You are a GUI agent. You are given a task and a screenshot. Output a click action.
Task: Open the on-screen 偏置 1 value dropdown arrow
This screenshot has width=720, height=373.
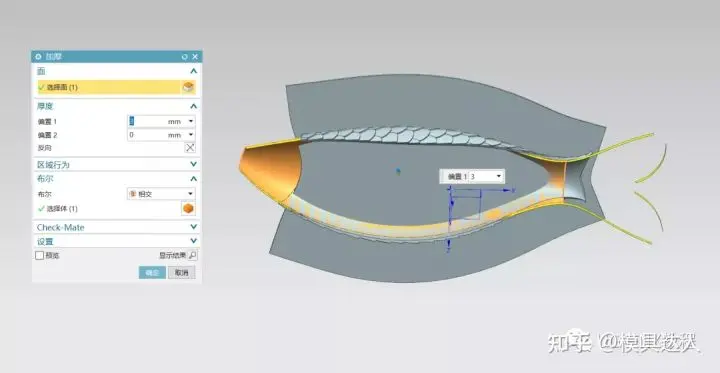tap(499, 176)
